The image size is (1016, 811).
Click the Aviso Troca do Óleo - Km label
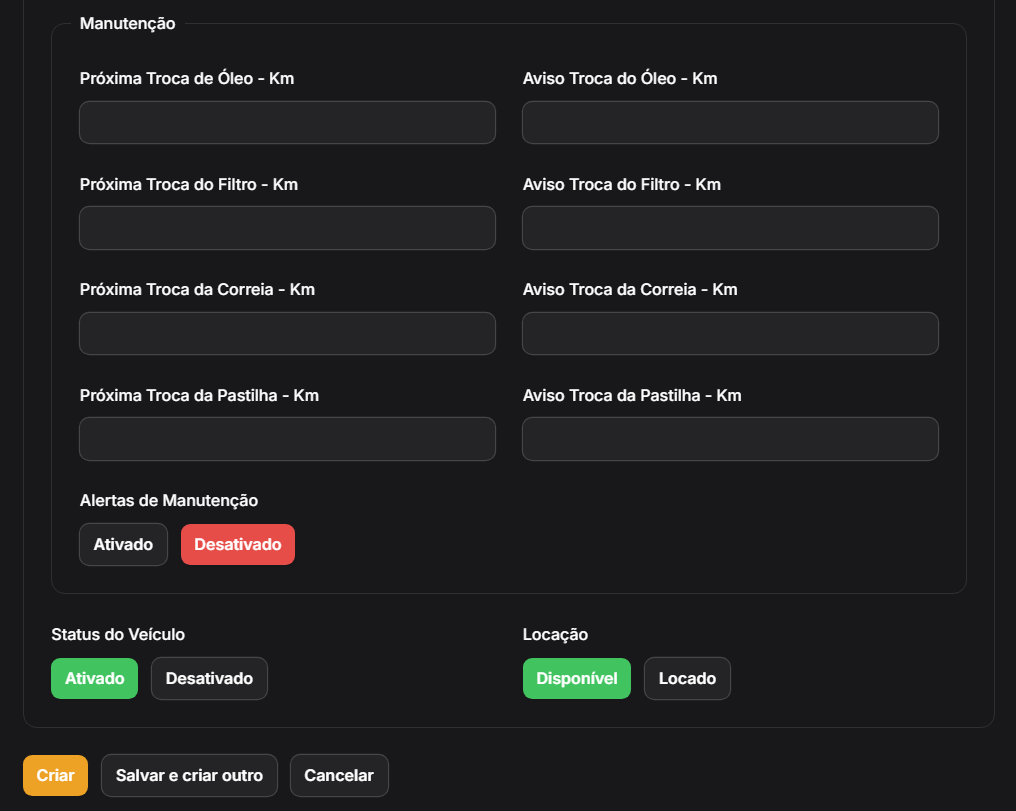(x=620, y=78)
